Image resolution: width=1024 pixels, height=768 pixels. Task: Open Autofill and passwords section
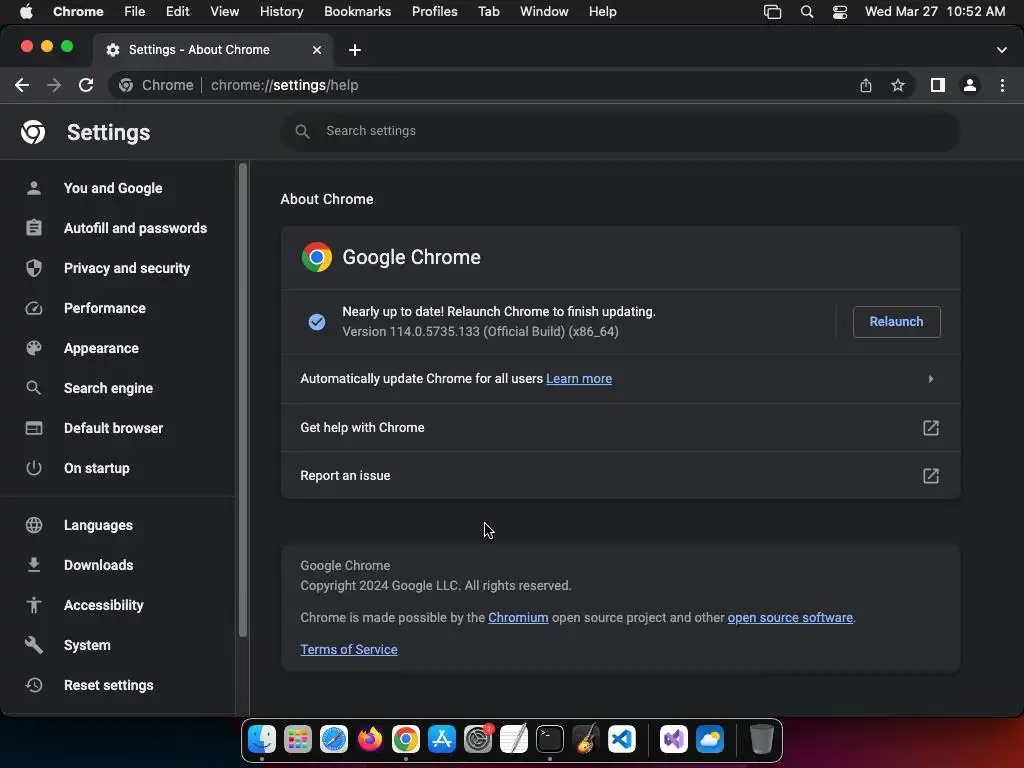click(x=135, y=228)
